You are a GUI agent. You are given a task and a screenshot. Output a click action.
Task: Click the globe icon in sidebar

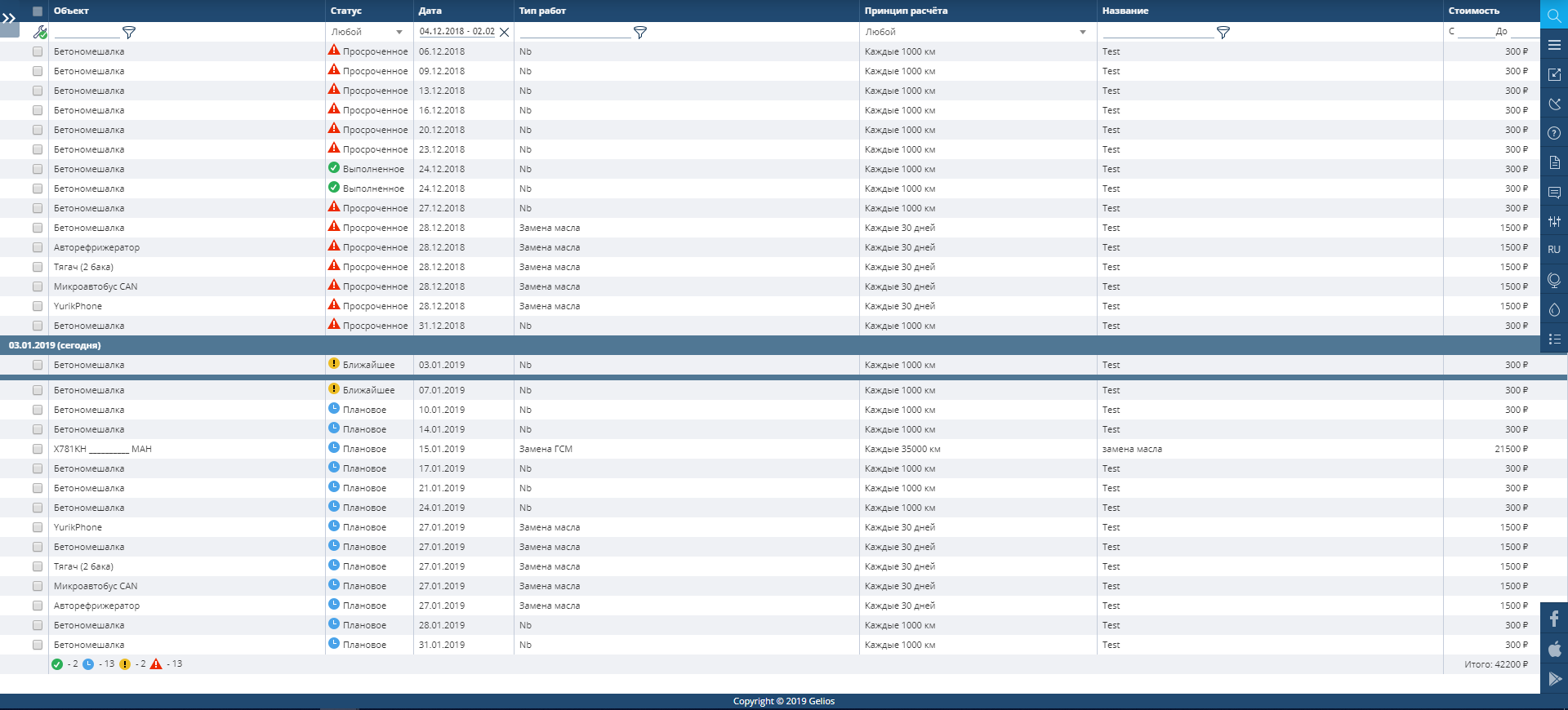(1554, 280)
